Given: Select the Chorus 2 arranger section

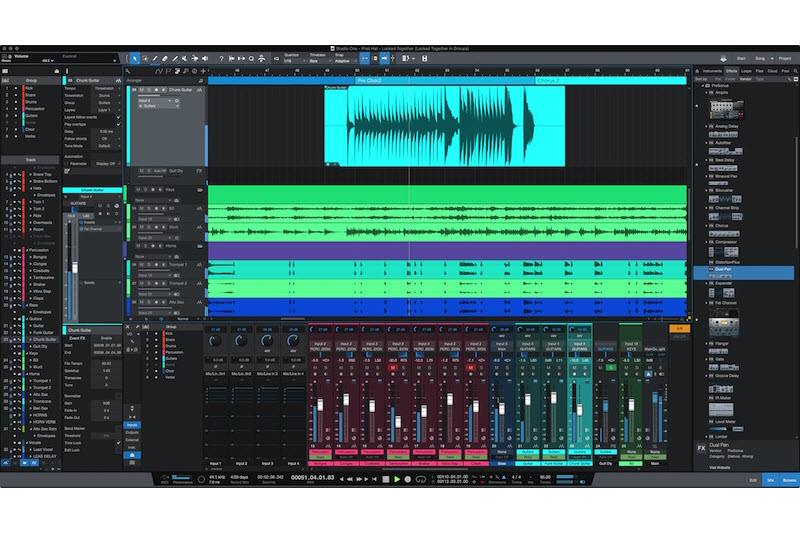Looking at the screenshot, I should 611,81.
